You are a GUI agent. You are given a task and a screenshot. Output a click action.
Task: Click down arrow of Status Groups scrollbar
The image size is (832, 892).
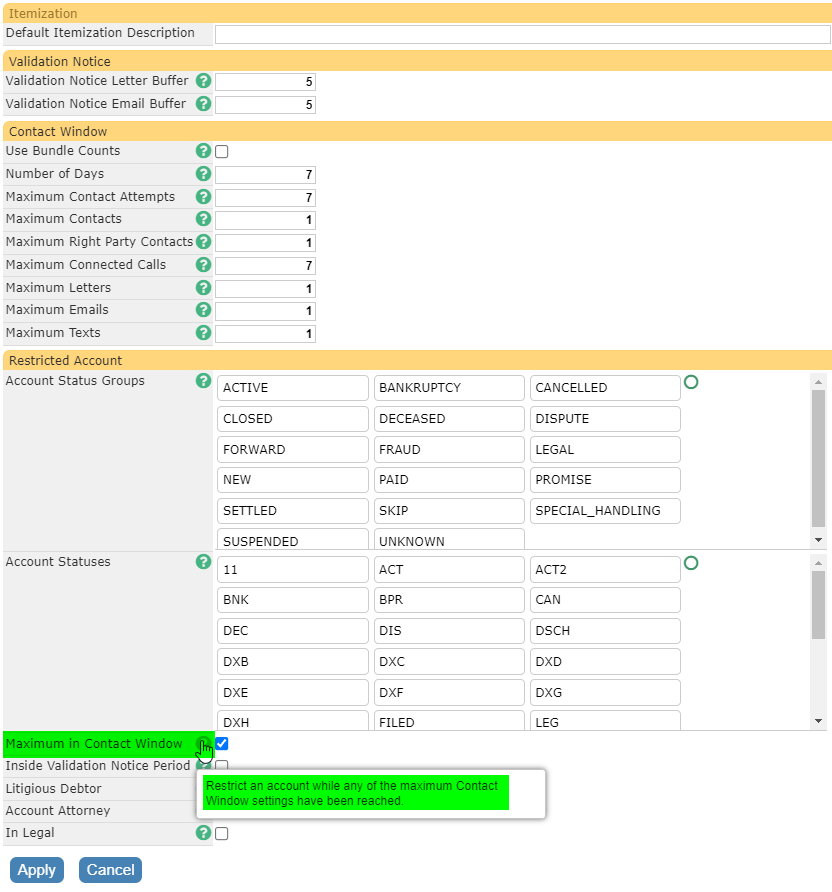tap(818, 540)
